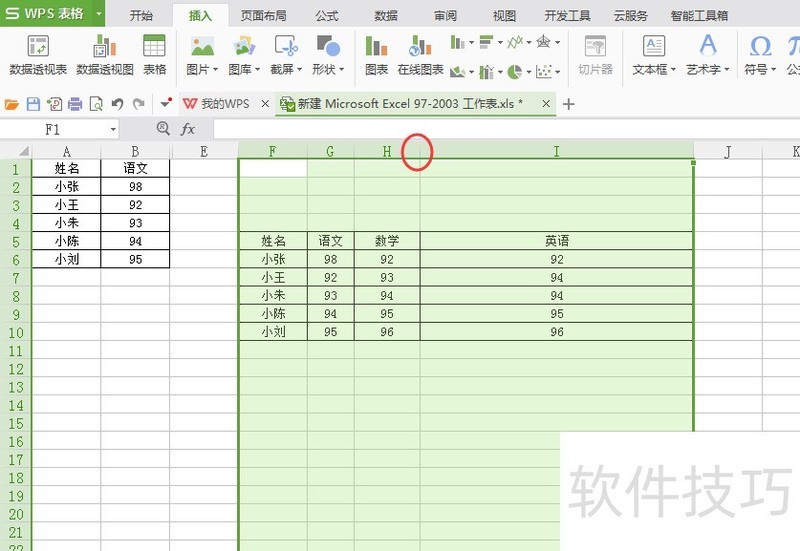Open quick access toolbar customize dropdown
Screen dimensions: 800x551
(x=165, y=104)
